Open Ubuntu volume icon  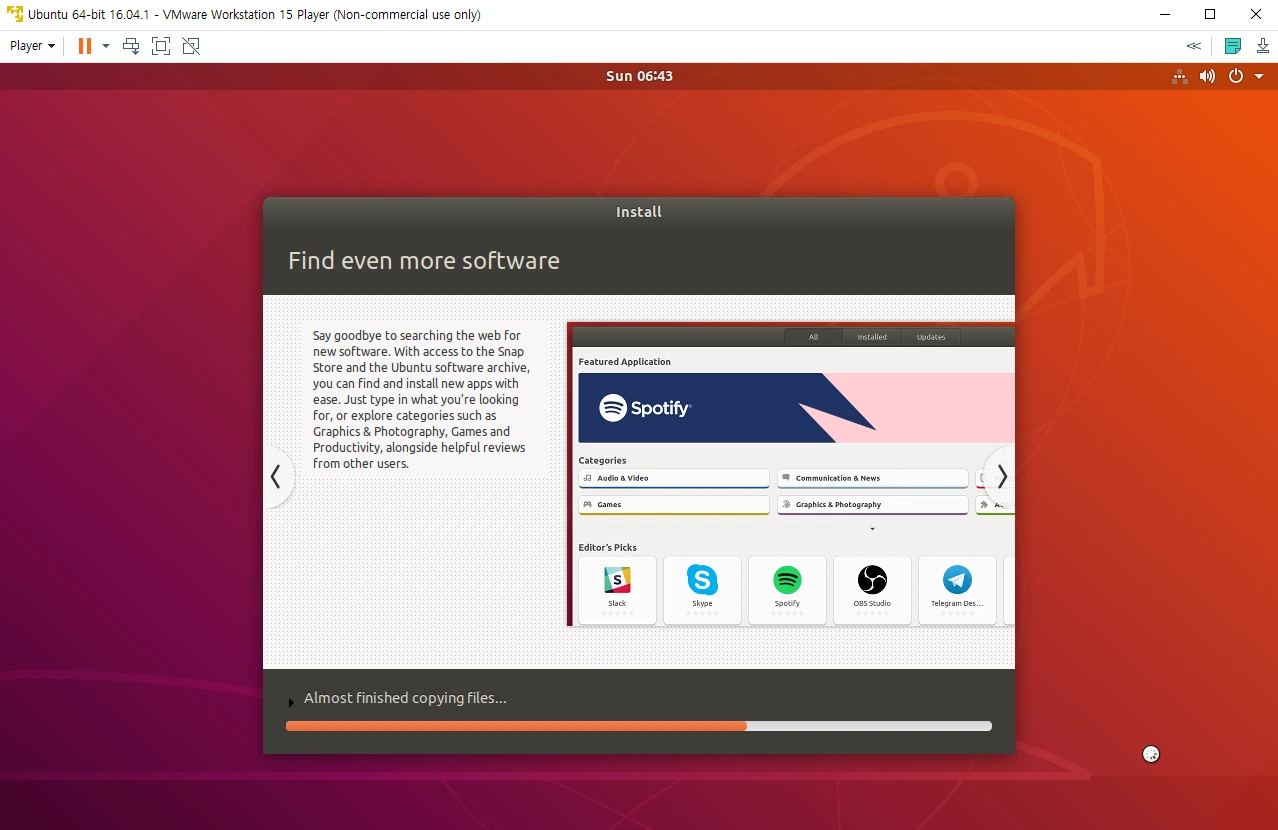tap(1207, 76)
